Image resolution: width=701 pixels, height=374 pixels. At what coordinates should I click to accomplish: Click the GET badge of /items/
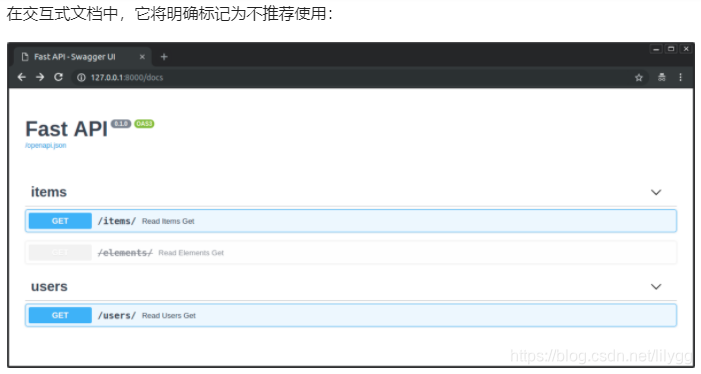click(60, 221)
